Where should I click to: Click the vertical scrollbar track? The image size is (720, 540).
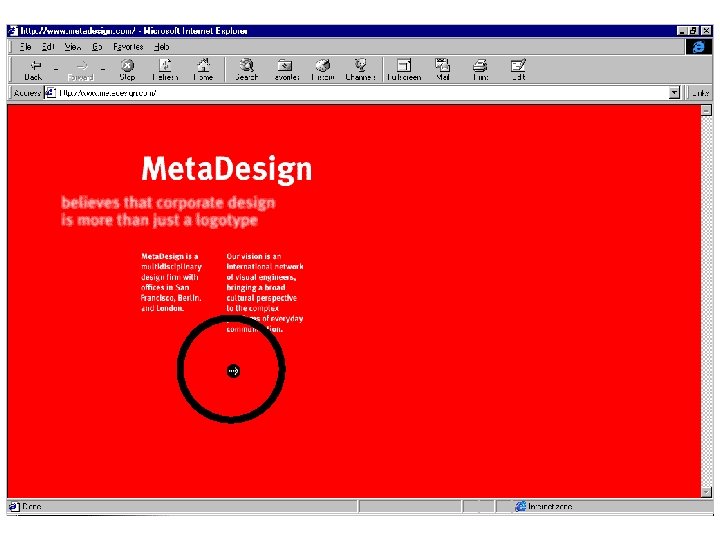coord(706,301)
